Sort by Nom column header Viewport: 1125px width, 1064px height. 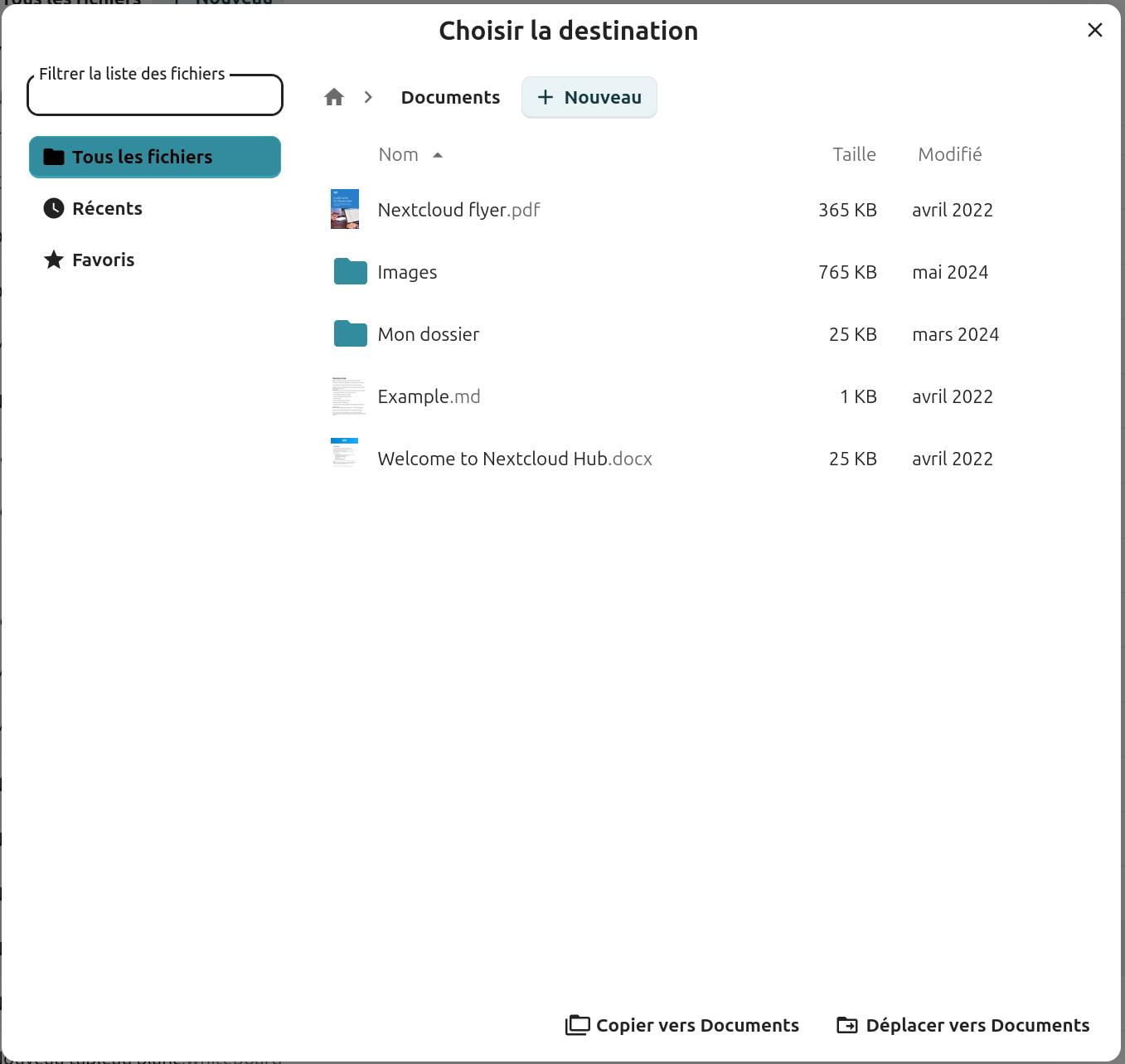pos(398,154)
